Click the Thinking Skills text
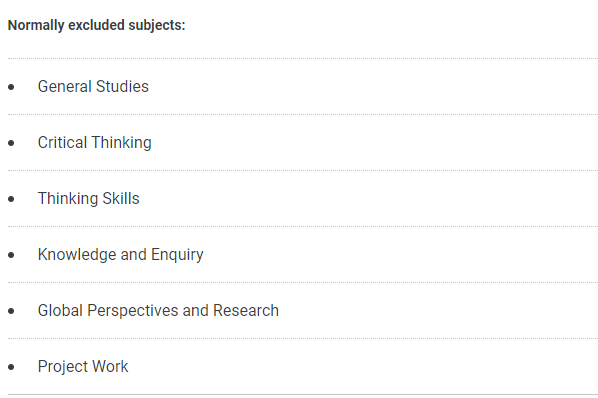Viewport: 598px width, 398px height. click(88, 199)
